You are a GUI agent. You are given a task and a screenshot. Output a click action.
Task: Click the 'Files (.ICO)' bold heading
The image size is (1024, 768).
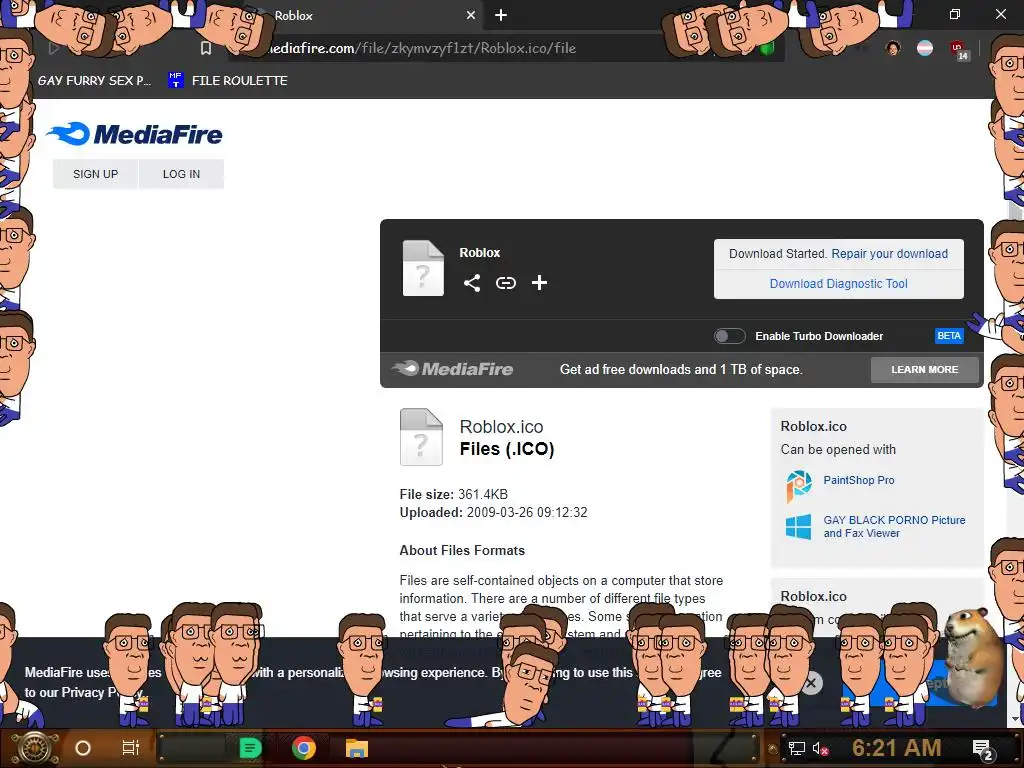coord(507,449)
